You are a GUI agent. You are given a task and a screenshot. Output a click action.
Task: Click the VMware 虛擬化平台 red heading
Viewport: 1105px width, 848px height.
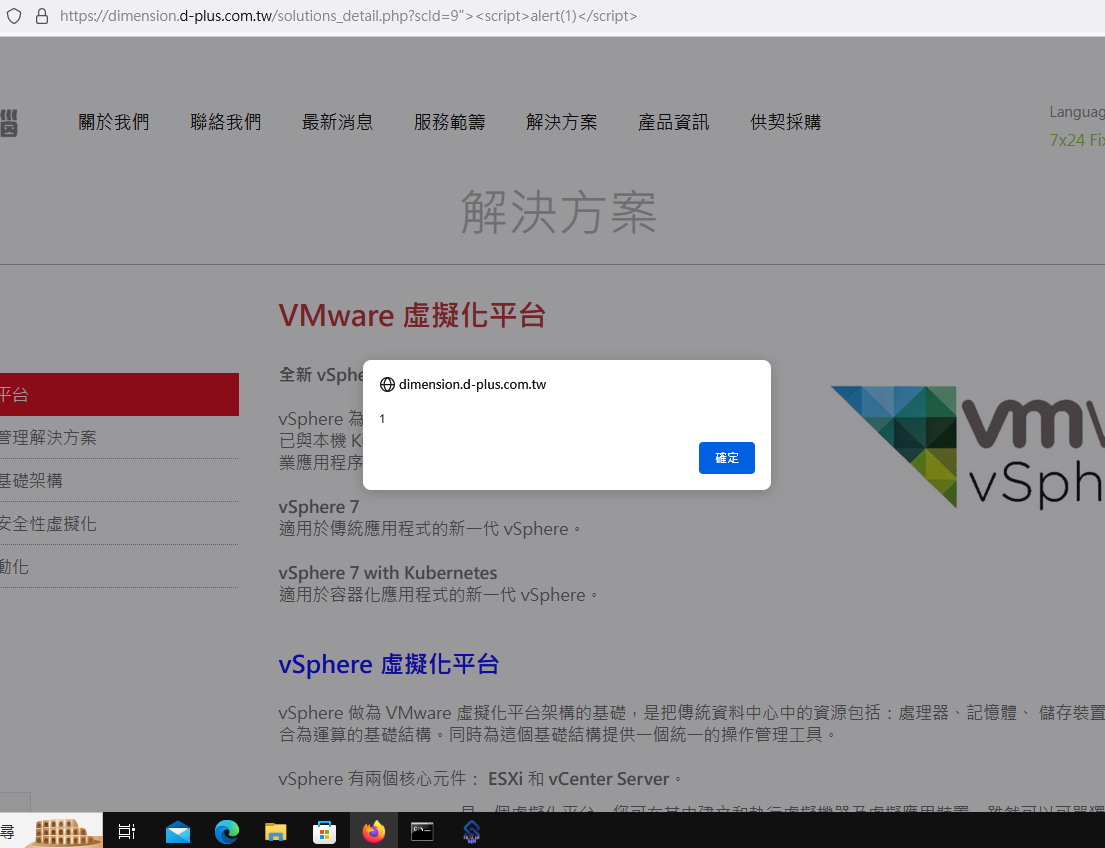point(412,315)
